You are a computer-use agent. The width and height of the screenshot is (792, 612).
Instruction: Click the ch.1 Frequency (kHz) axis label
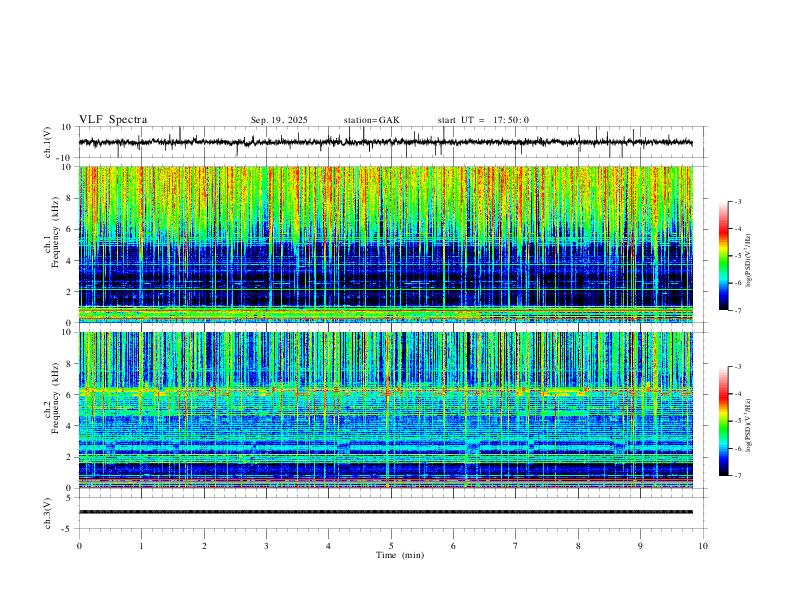(x=55, y=230)
